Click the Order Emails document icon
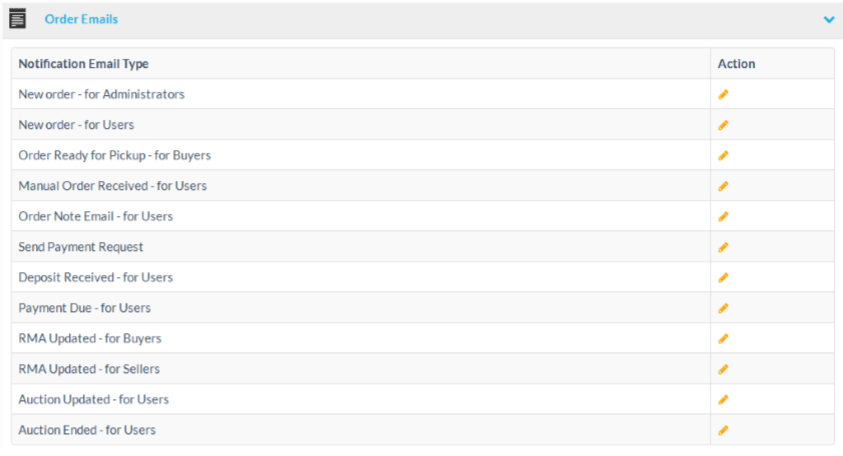843x456 pixels. coord(17,19)
